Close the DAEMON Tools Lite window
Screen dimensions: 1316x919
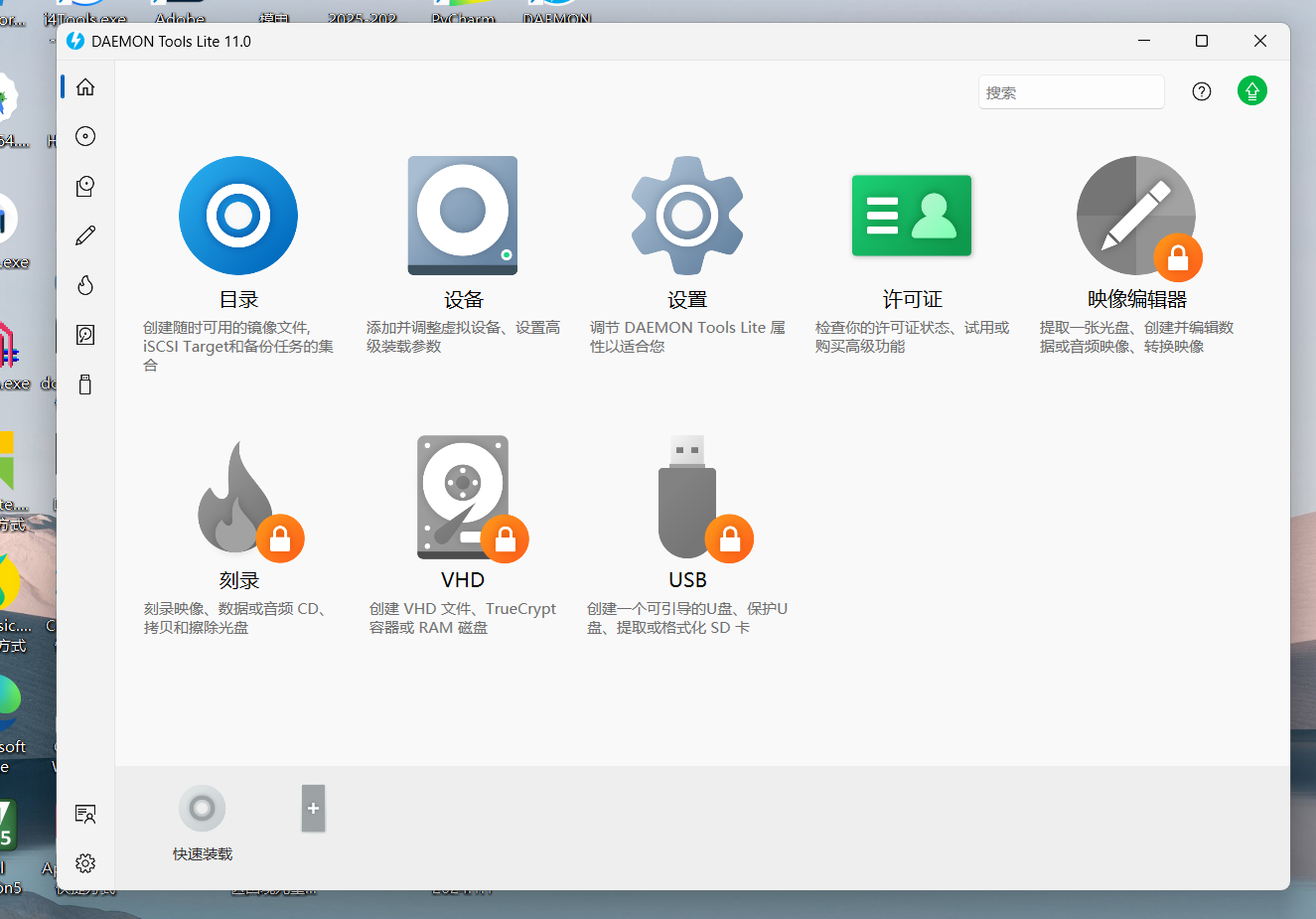(x=1260, y=41)
